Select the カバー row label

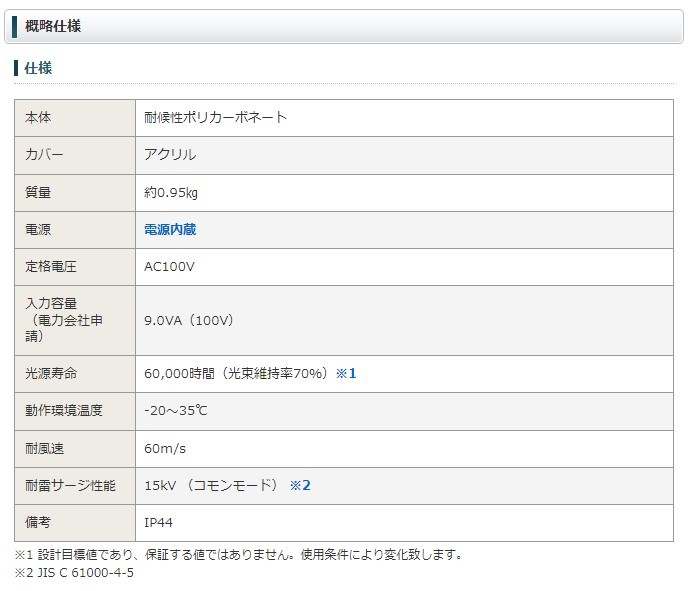44,155
